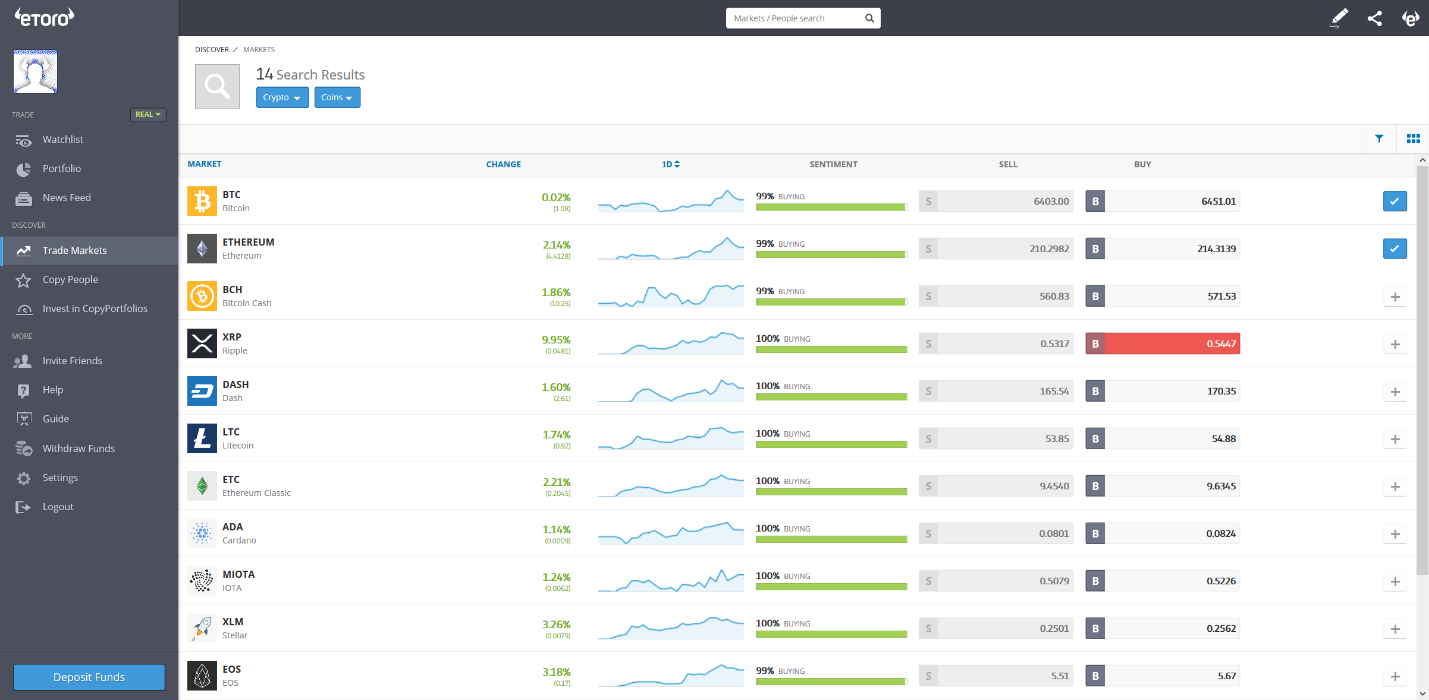This screenshot has width=1429, height=700.
Task: Open the write post pencil icon
Action: [x=1339, y=18]
